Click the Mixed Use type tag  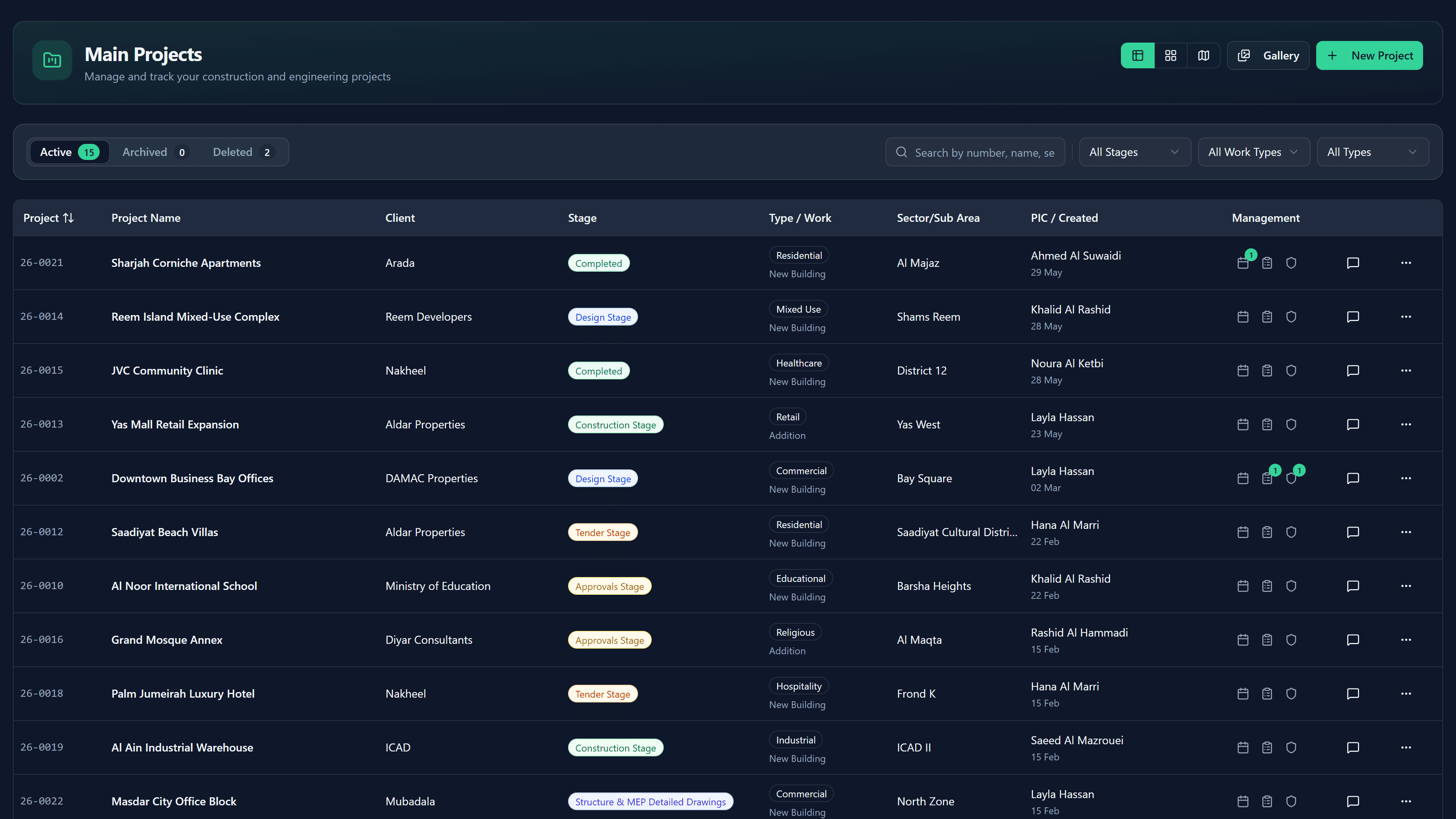coord(798,309)
